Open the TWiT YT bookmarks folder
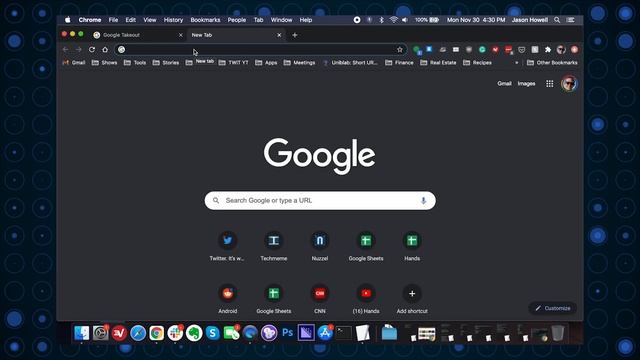 233,63
